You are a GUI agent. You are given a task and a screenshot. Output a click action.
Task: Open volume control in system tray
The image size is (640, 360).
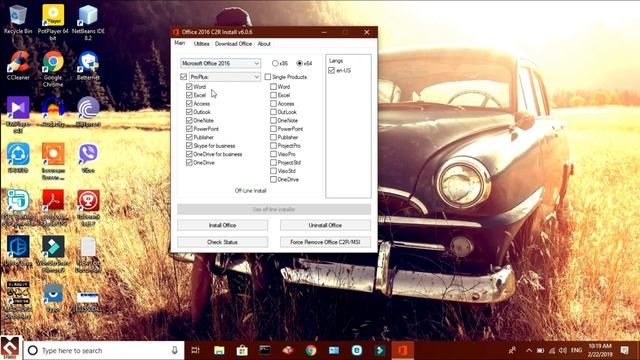tap(563, 350)
